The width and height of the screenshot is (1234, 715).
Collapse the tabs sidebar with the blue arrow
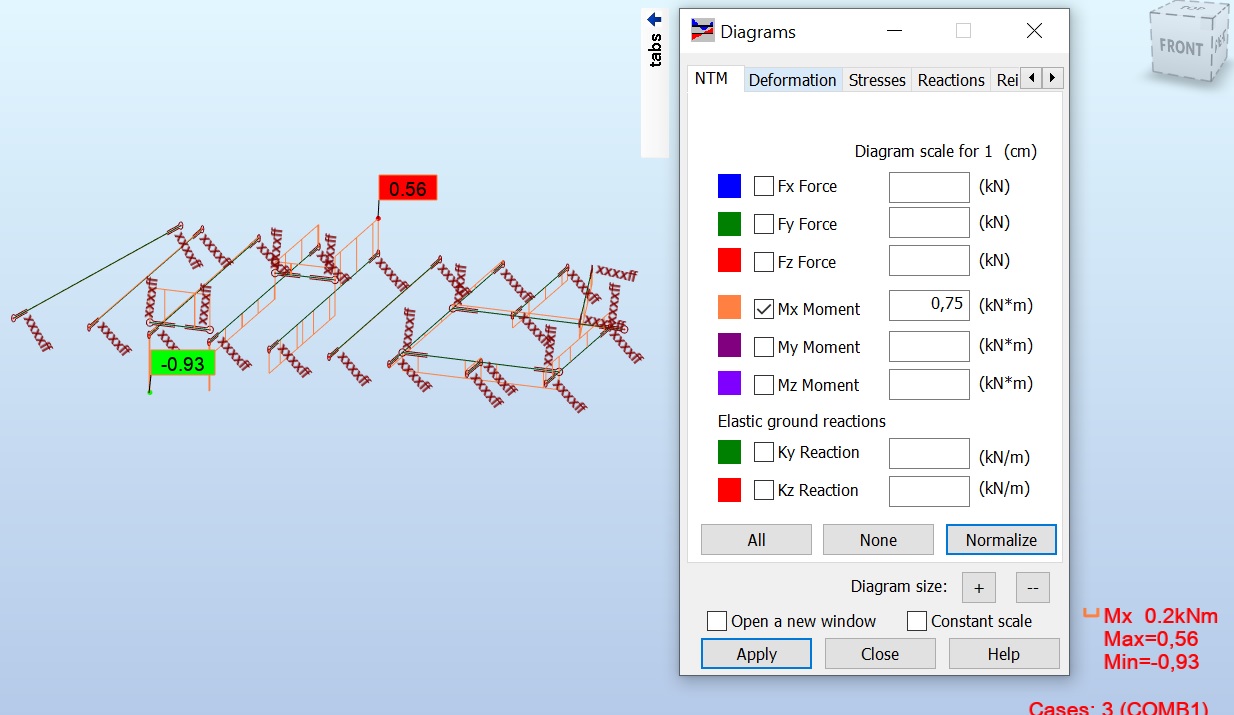tap(654, 18)
